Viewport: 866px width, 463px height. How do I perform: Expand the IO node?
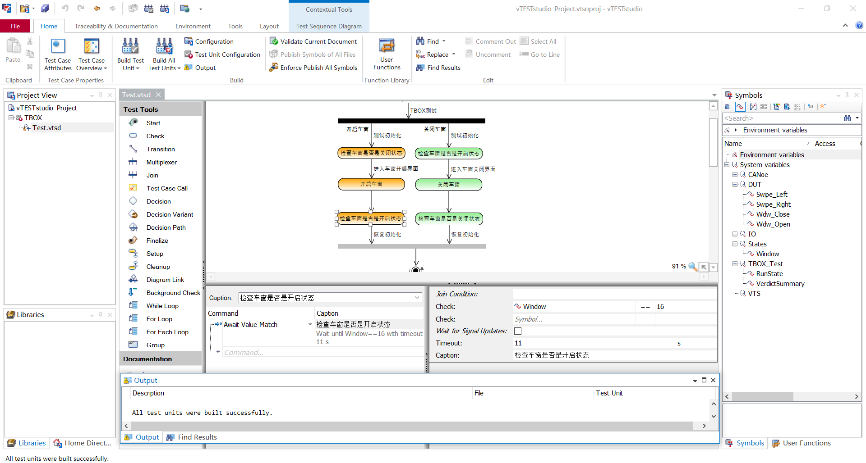(x=735, y=234)
